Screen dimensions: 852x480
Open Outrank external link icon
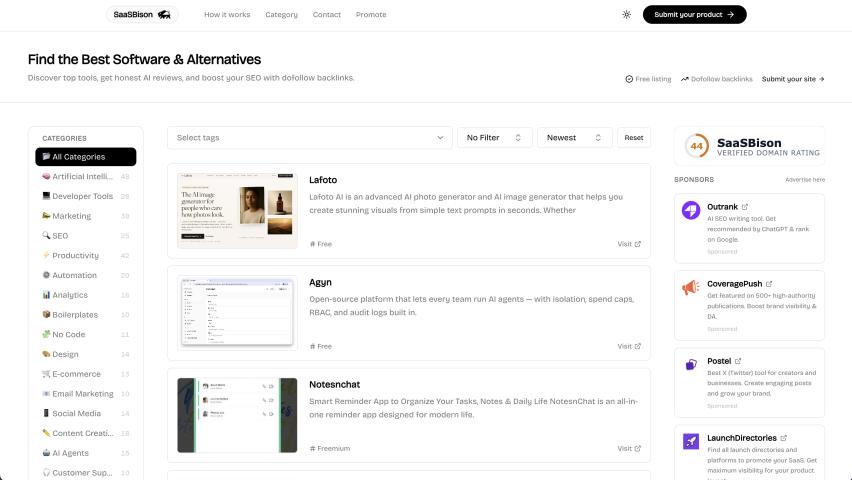tap(744, 207)
